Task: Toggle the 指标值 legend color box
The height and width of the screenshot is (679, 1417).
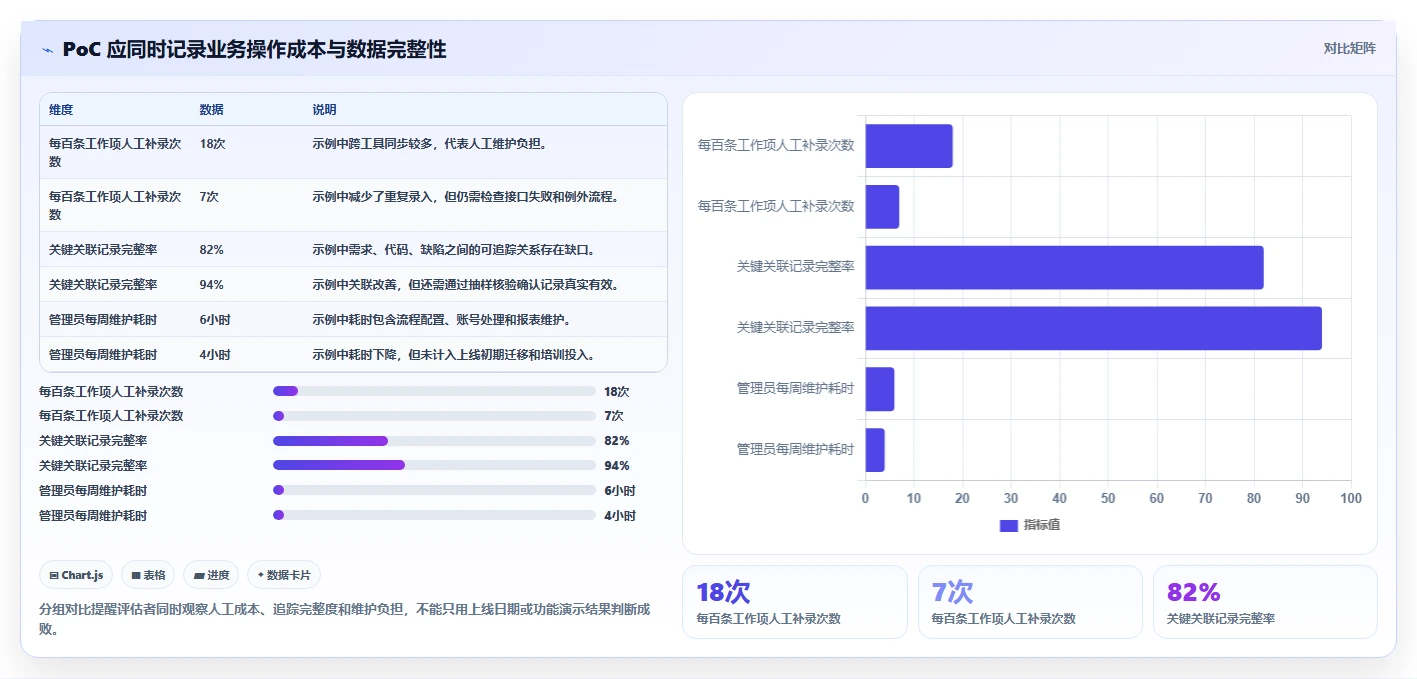Action: coord(1009,525)
